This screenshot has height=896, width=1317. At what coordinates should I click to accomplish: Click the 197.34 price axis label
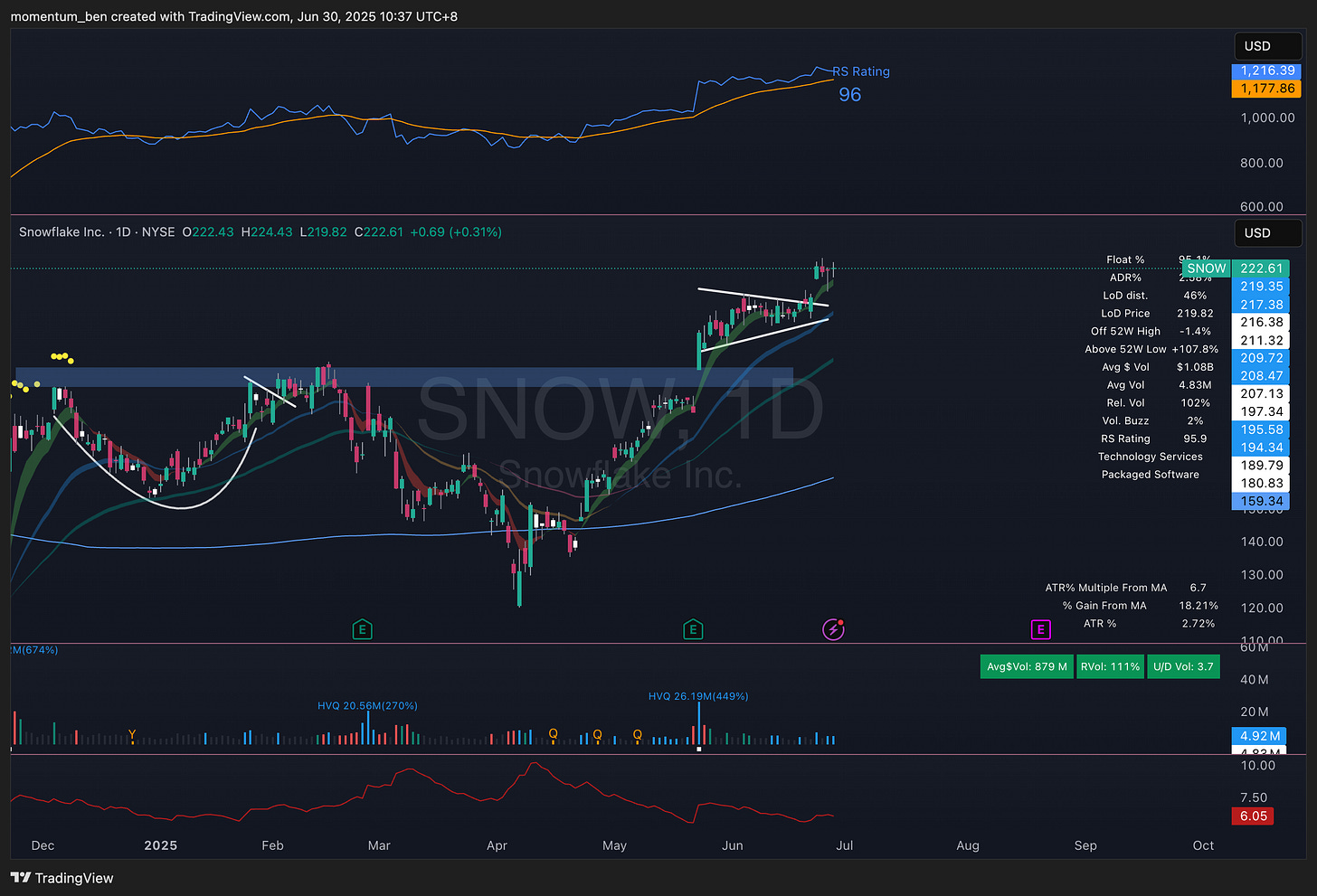coord(1261,411)
